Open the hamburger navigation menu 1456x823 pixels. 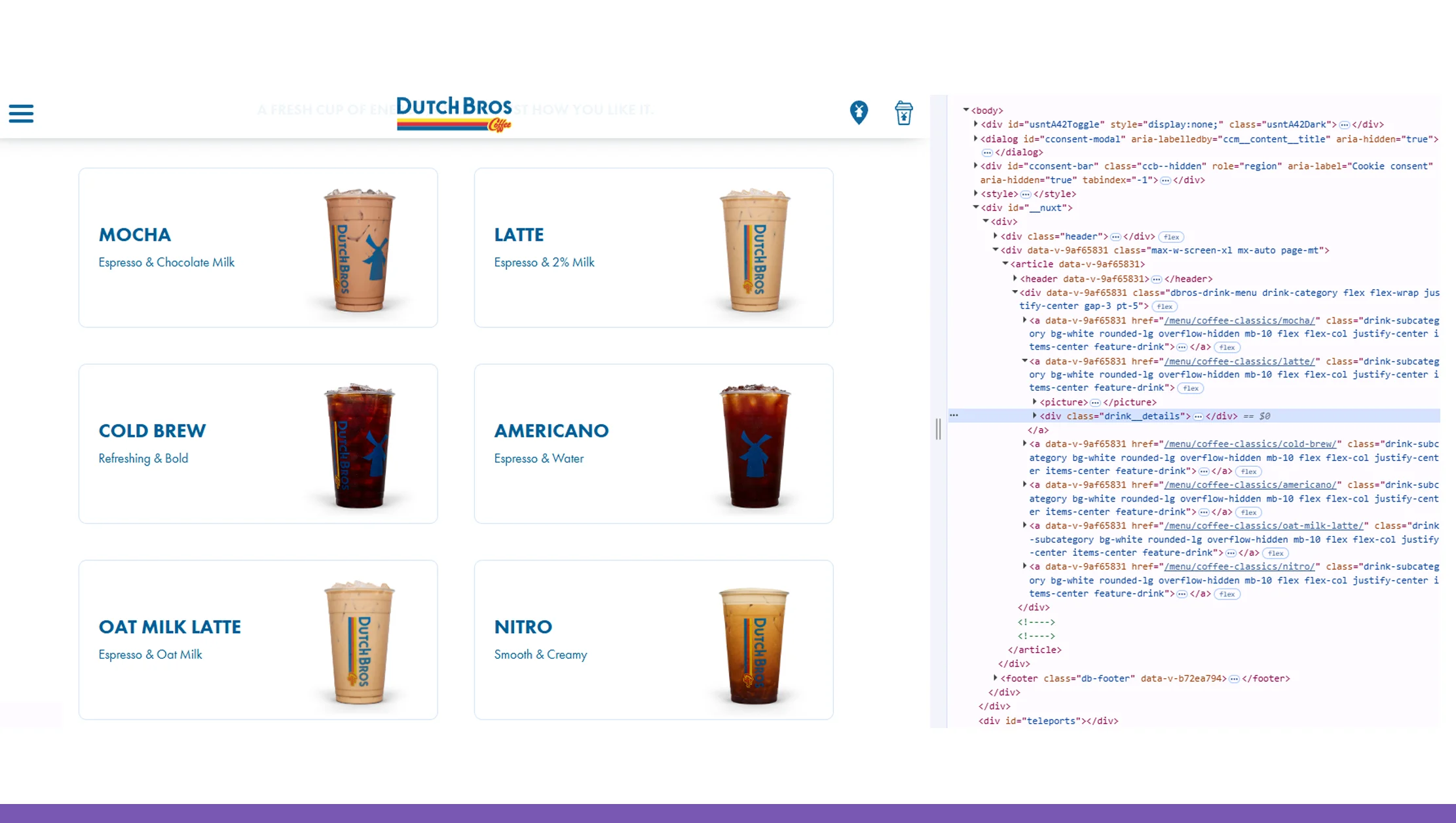point(21,113)
